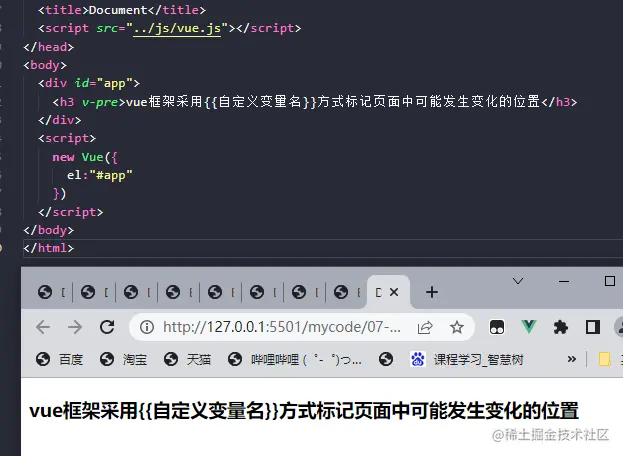
Task: Share this page via the share icon
Action: pos(425,328)
